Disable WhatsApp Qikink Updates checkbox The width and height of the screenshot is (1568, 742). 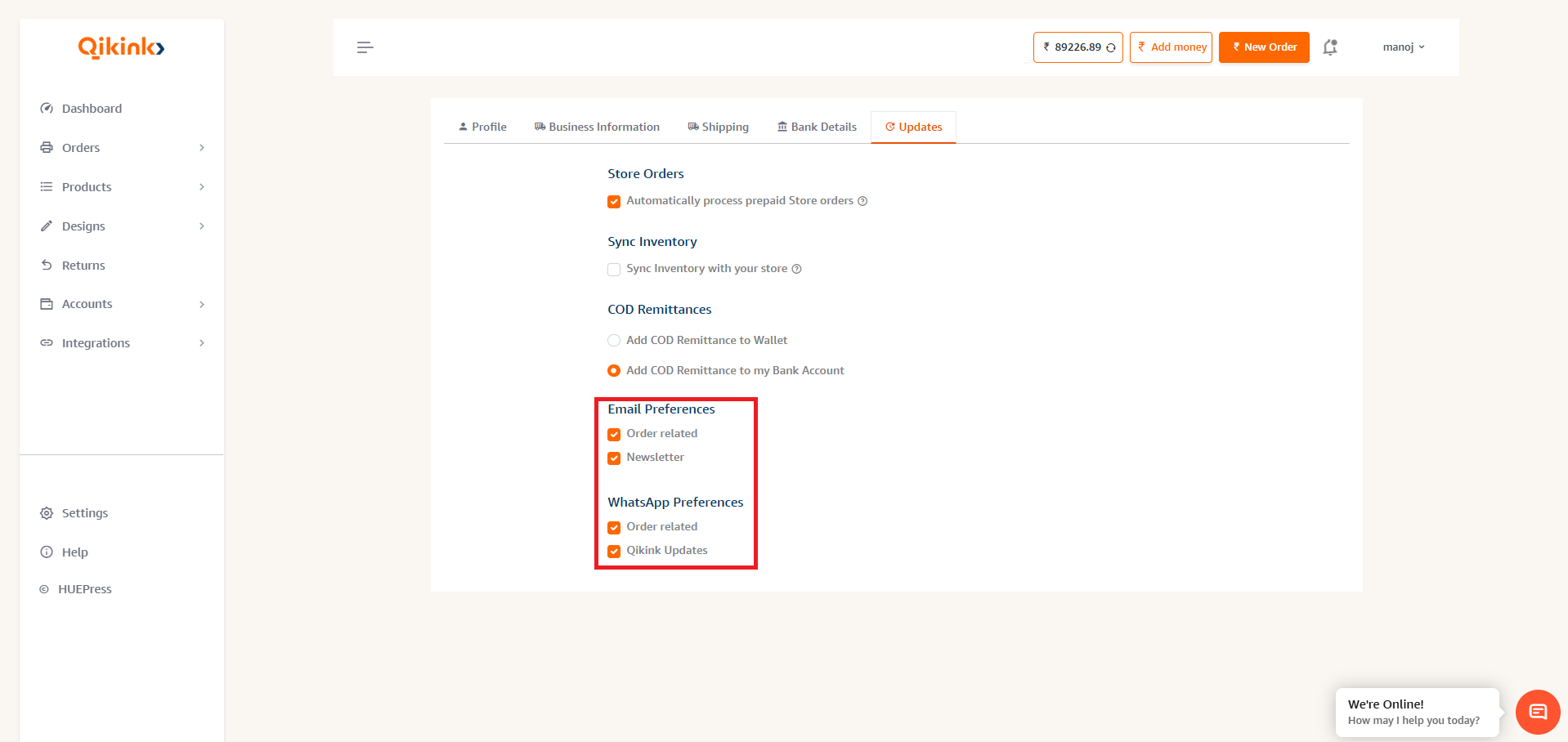point(614,552)
